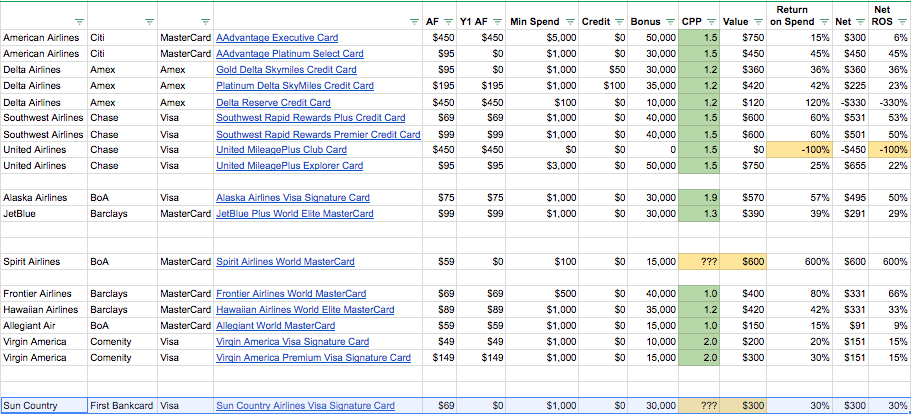
Task: Select the $50 Credit cell
Action: (604, 70)
